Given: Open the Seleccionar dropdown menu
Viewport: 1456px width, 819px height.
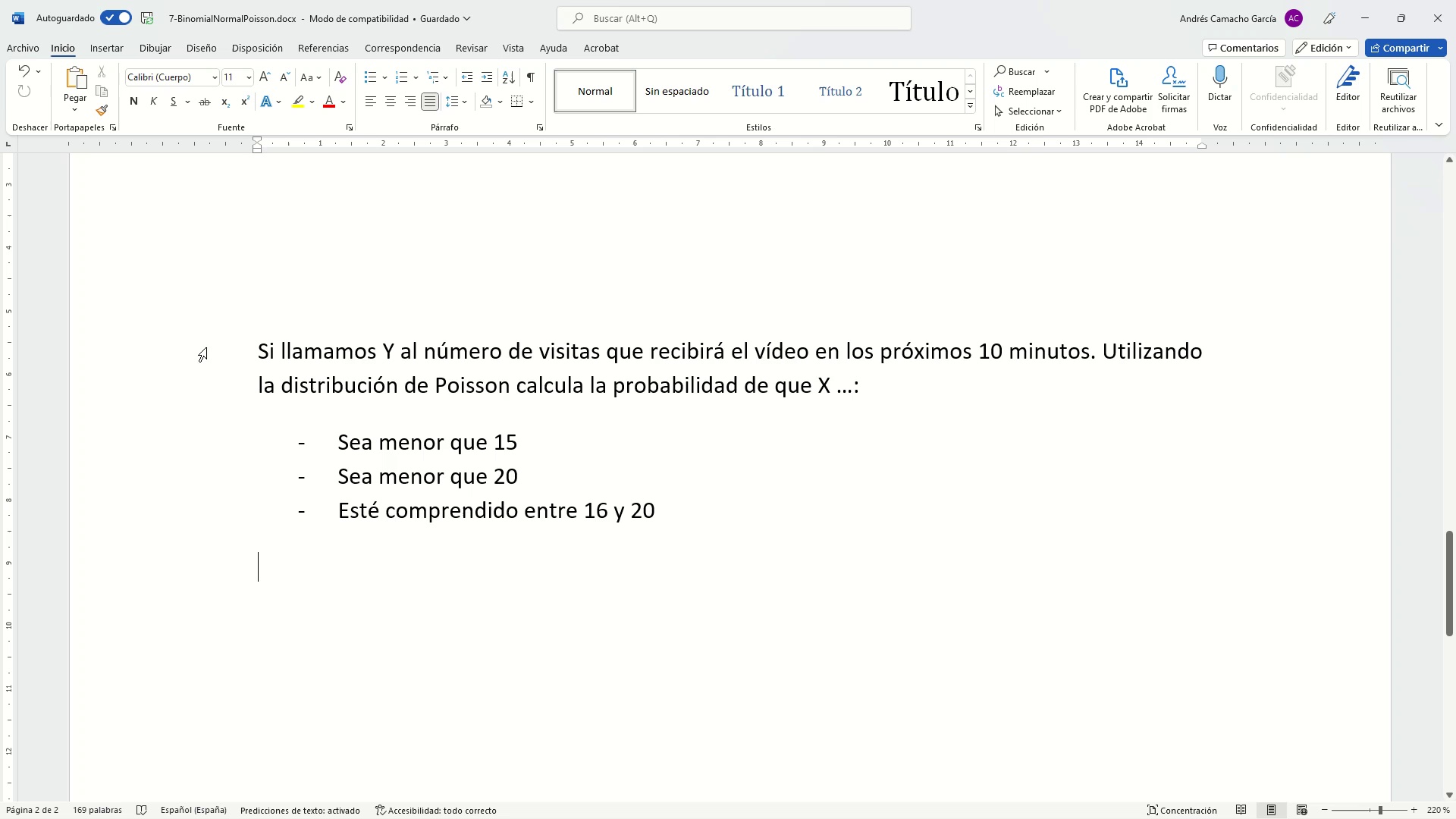Looking at the screenshot, I should (x=1031, y=111).
